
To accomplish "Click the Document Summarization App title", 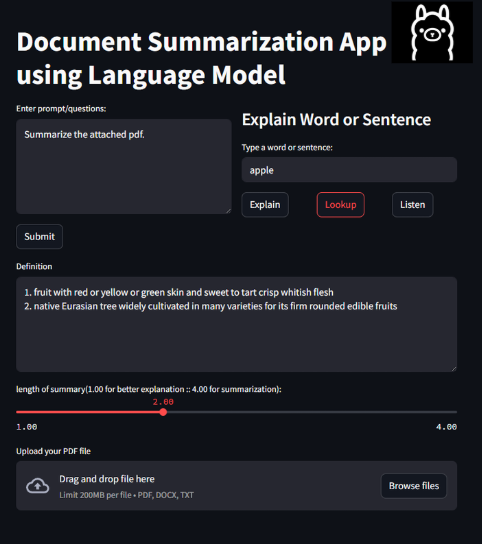I will (201, 58).
